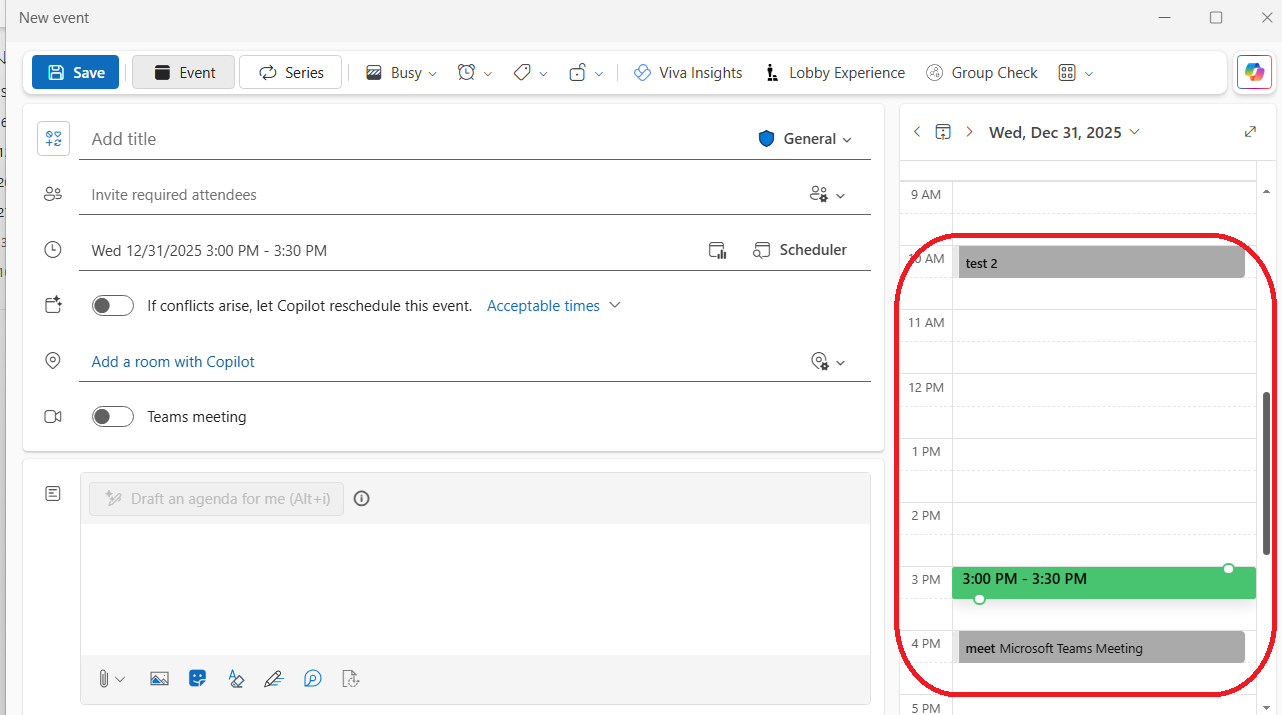Click the notes body icon

point(53,494)
